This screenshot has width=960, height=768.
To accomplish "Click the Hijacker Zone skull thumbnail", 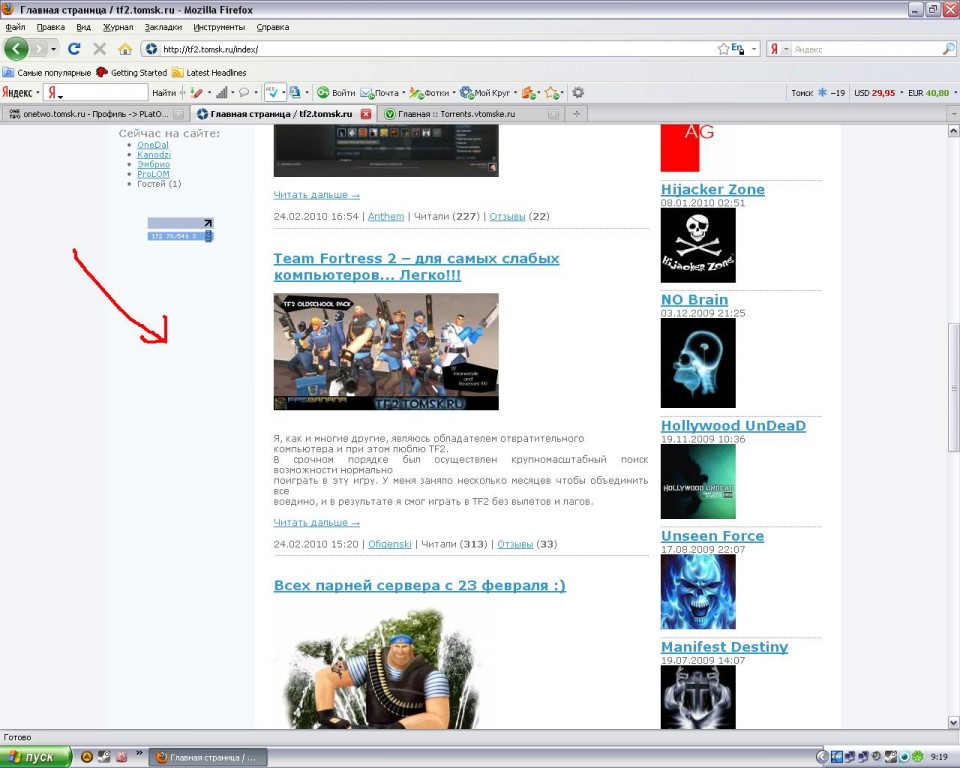I will click(x=698, y=246).
